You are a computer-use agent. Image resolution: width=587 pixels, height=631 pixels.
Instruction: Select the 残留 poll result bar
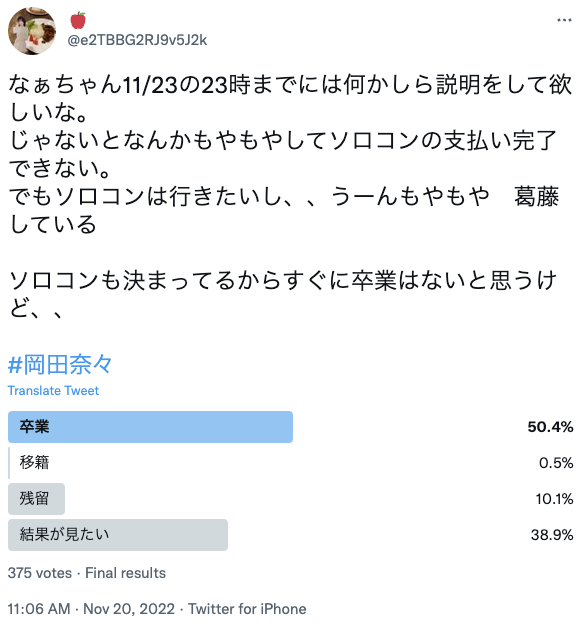tap(37, 499)
